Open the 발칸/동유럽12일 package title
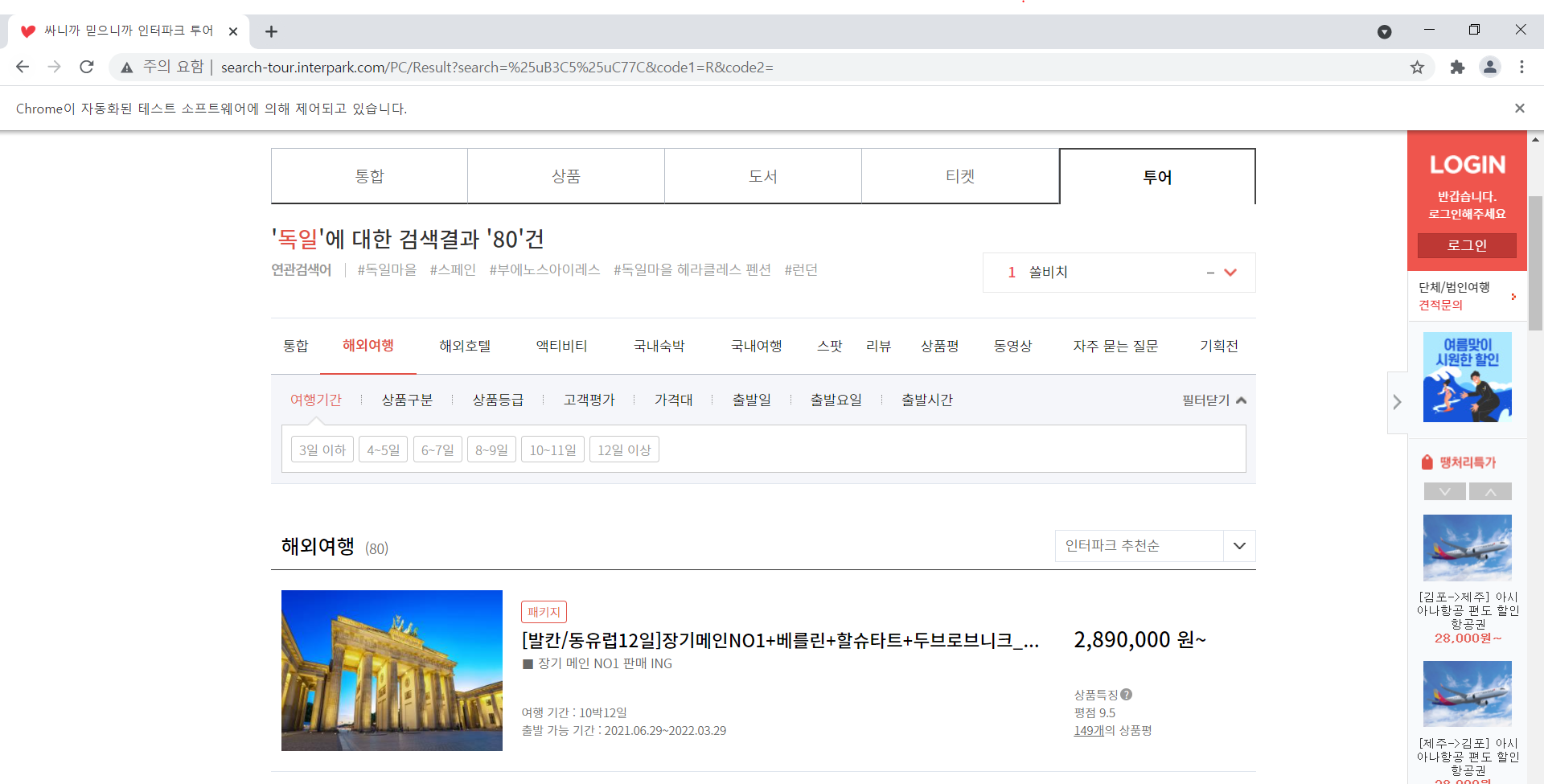This screenshot has height=784, width=1544. [x=780, y=641]
